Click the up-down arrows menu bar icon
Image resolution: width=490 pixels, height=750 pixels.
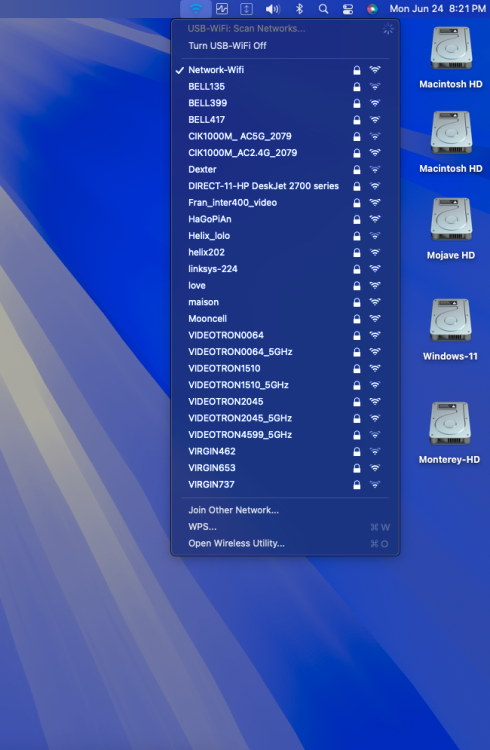(x=246, y=9)
